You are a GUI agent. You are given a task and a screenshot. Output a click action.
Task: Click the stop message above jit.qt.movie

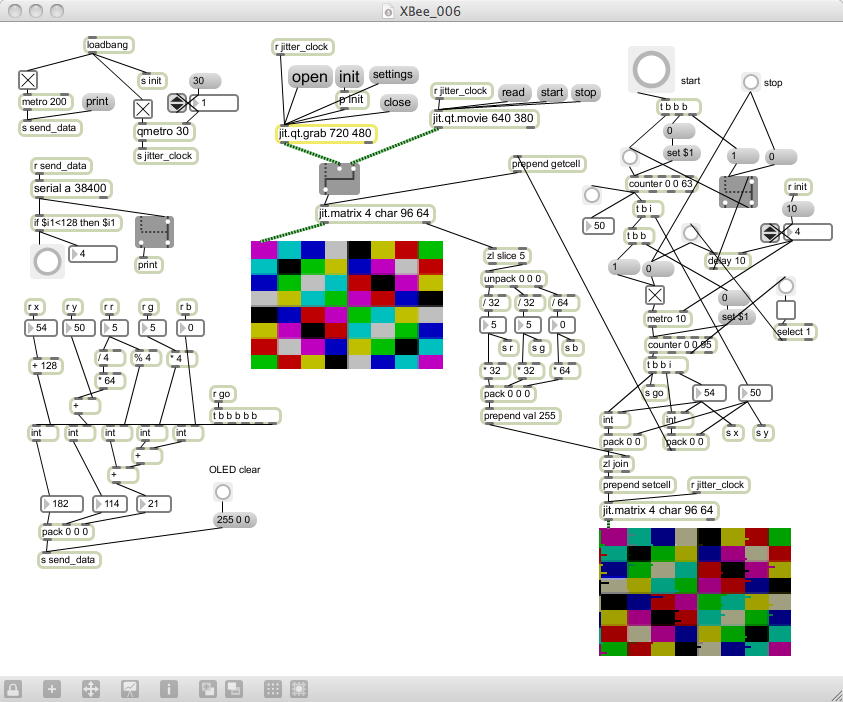pos(585,92)
